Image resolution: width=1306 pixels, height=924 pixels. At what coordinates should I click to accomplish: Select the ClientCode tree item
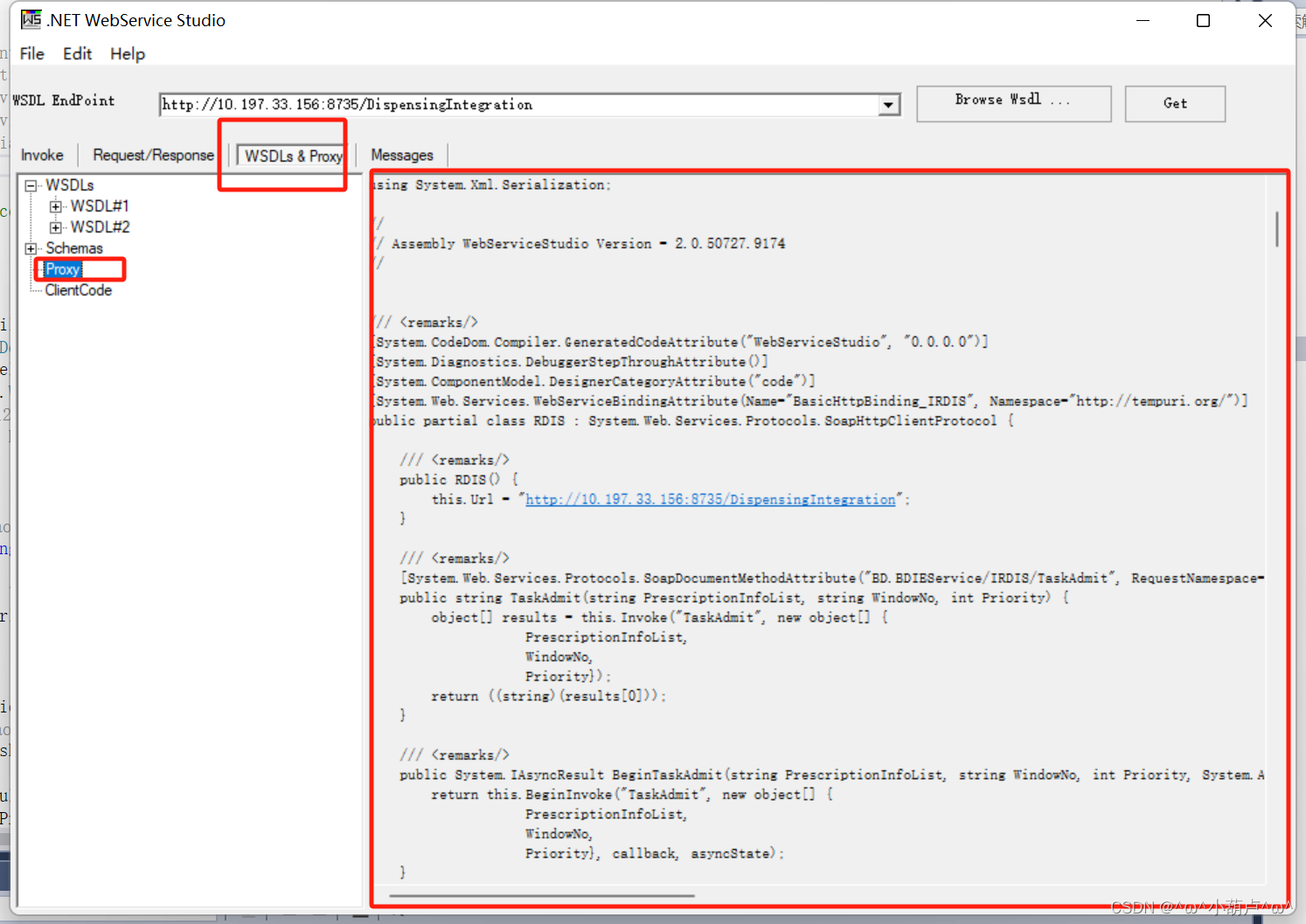click(79, 290)
